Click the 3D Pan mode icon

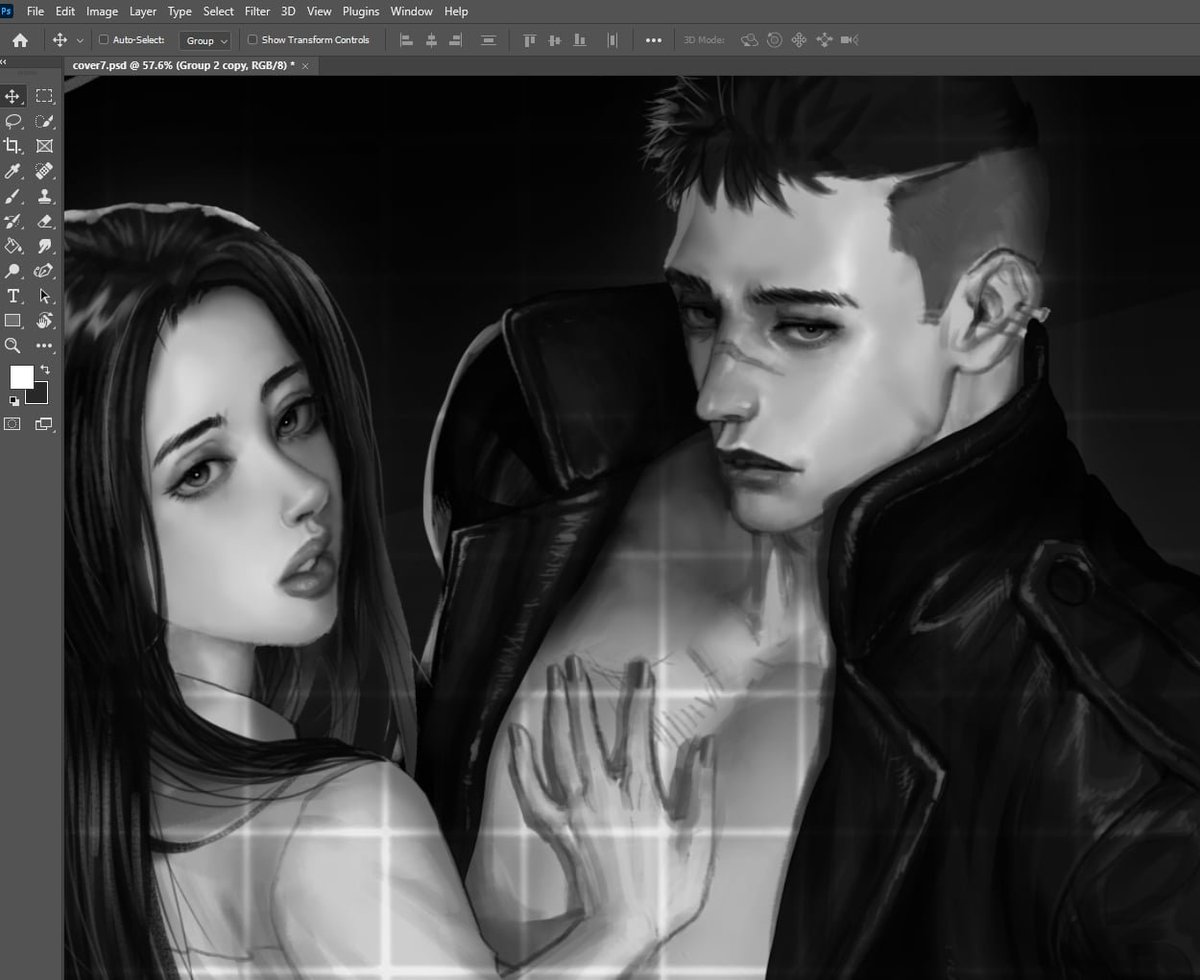[x=799, y=40]
